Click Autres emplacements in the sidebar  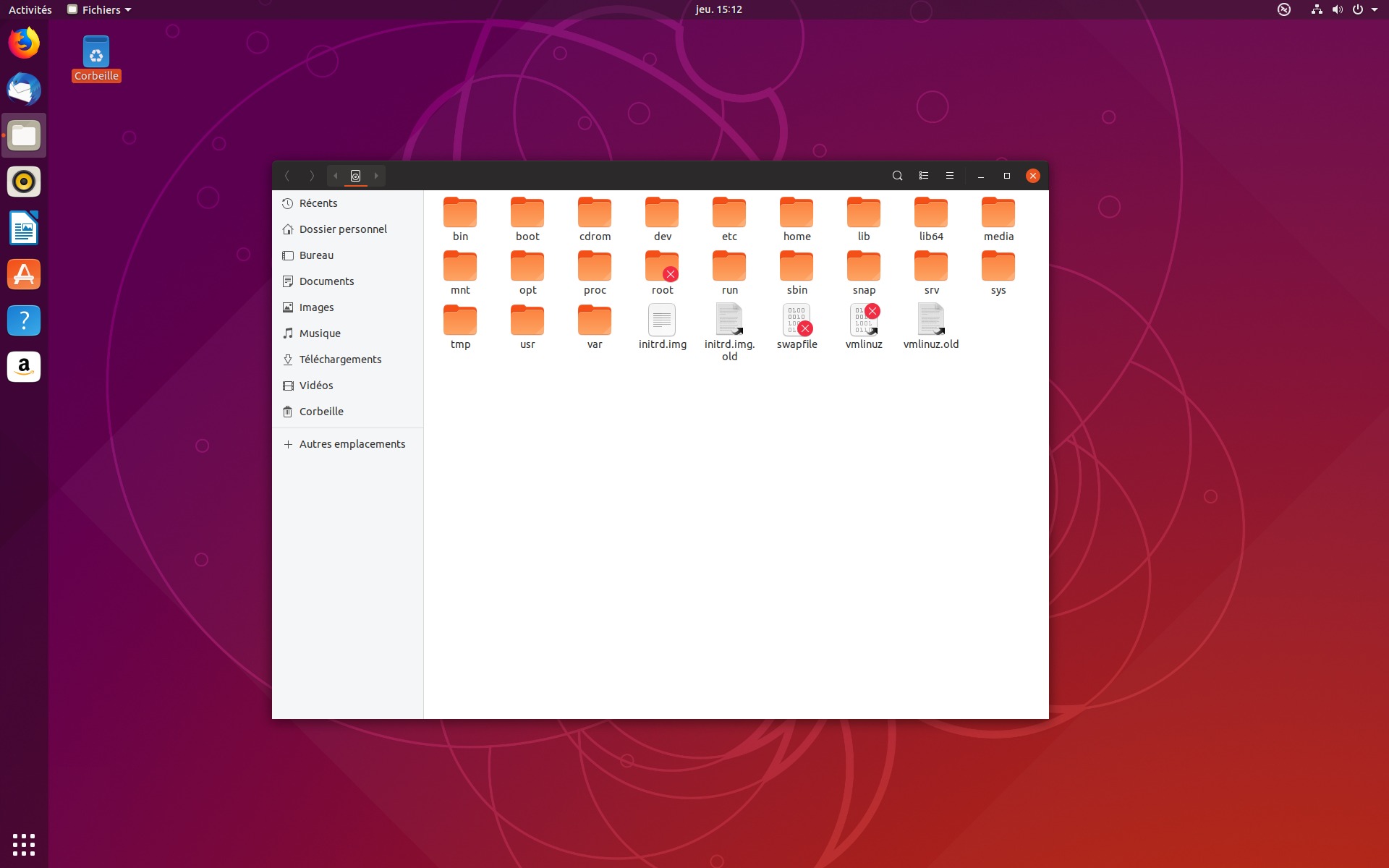352,444
